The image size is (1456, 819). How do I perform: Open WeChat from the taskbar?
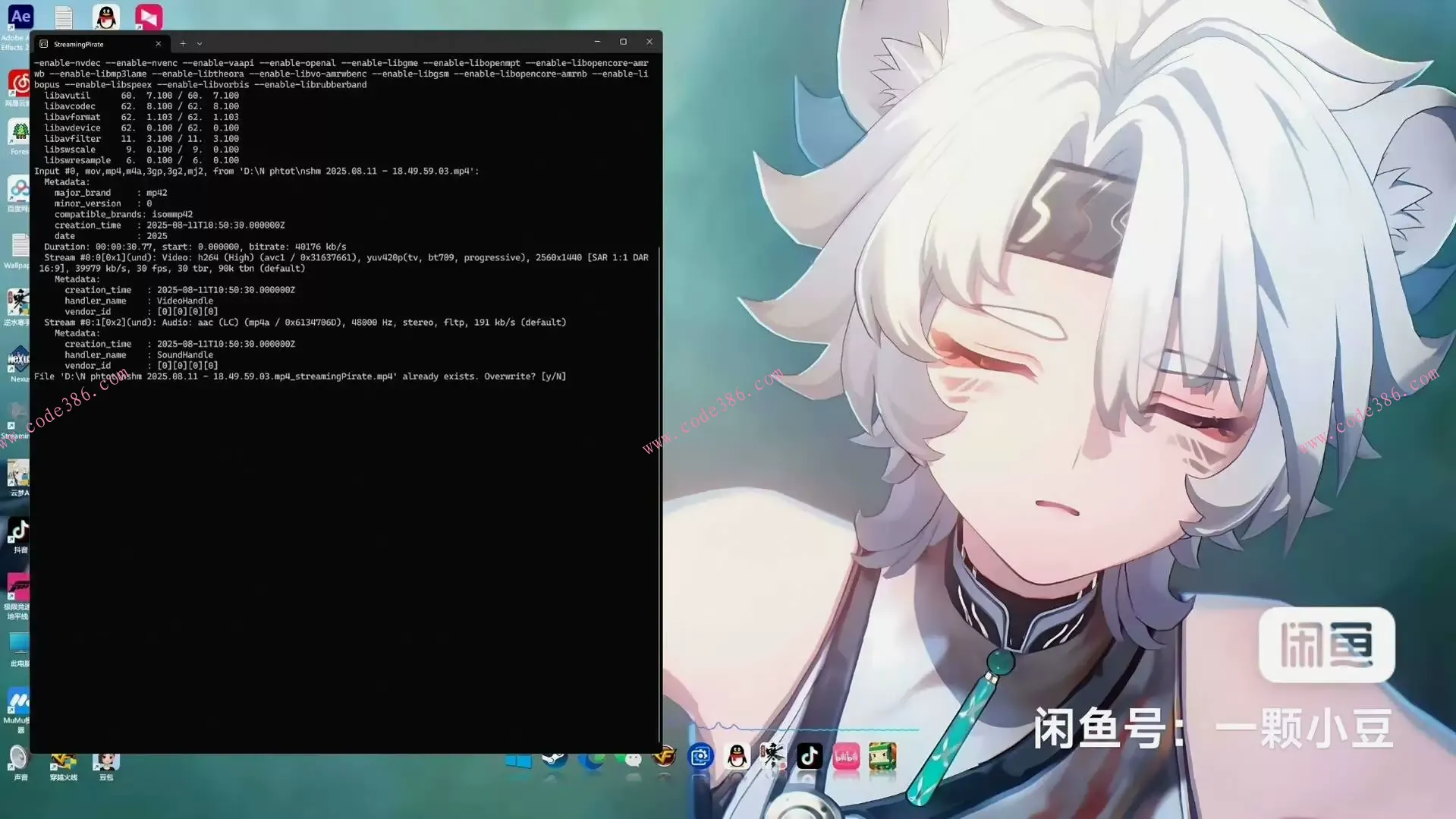627,759
